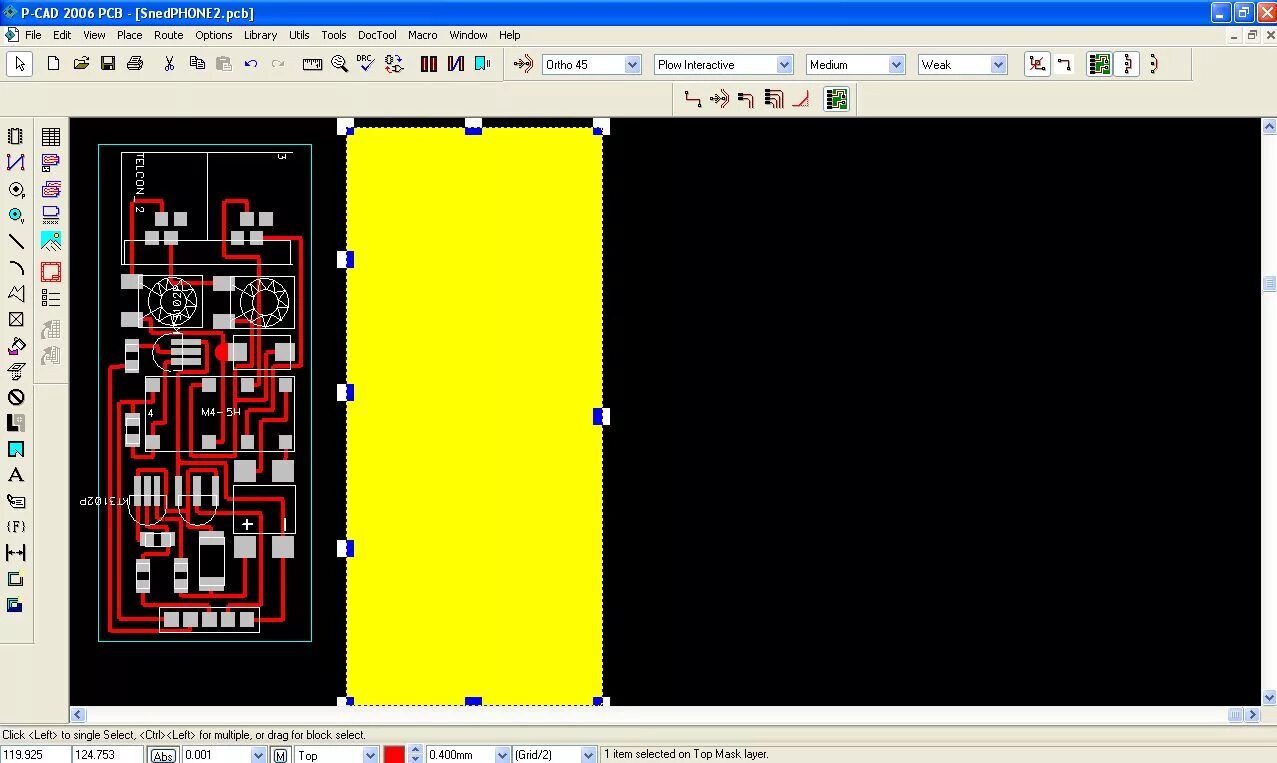Viewport: 1277px width, 763px height.
Task: Undo the last action
Action: click(x=251, y=64)
